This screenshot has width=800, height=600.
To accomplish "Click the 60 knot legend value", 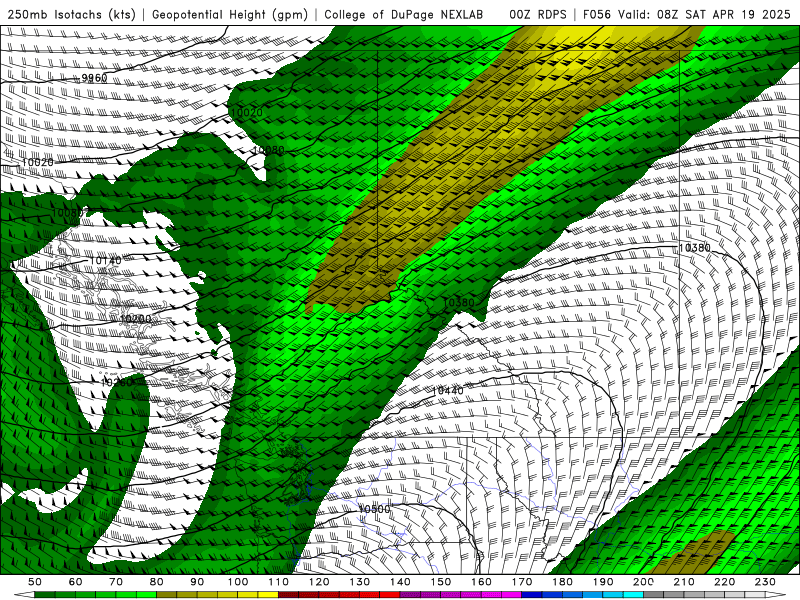I will [x=75, y=582].
